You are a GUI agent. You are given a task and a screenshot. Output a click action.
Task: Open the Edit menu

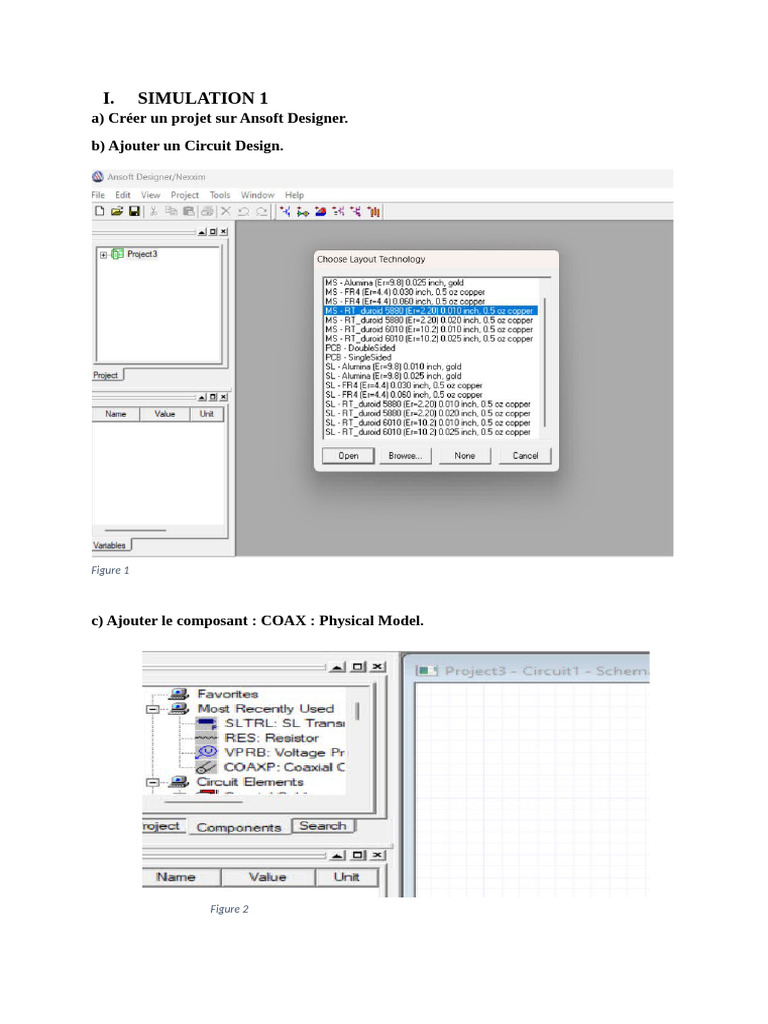[123, 195]
